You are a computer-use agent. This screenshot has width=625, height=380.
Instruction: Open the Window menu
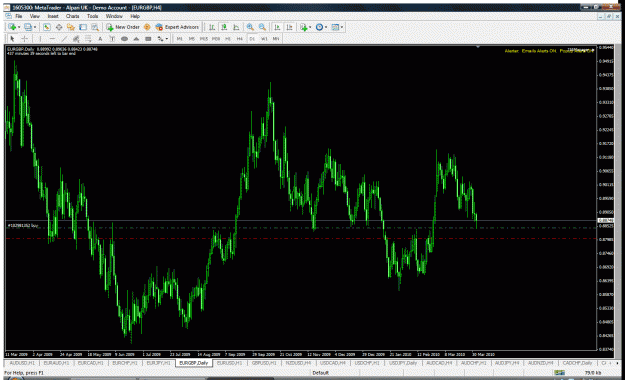pos(114,16)
